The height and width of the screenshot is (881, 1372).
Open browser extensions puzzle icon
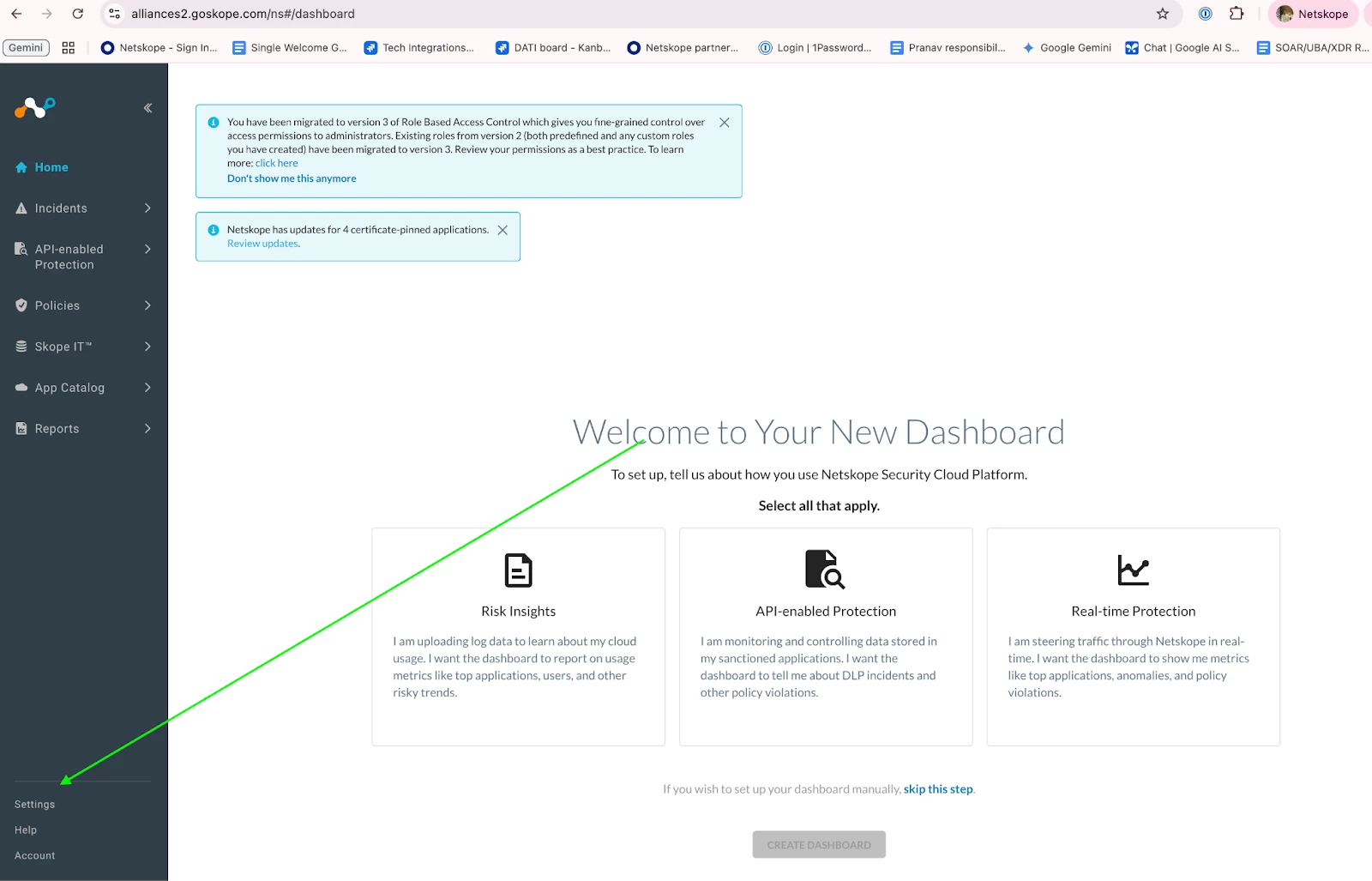(1237, 14)
